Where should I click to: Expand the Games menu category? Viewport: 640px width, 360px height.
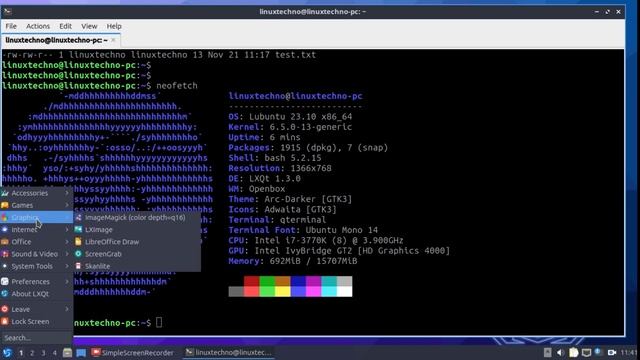coord(36,205)
